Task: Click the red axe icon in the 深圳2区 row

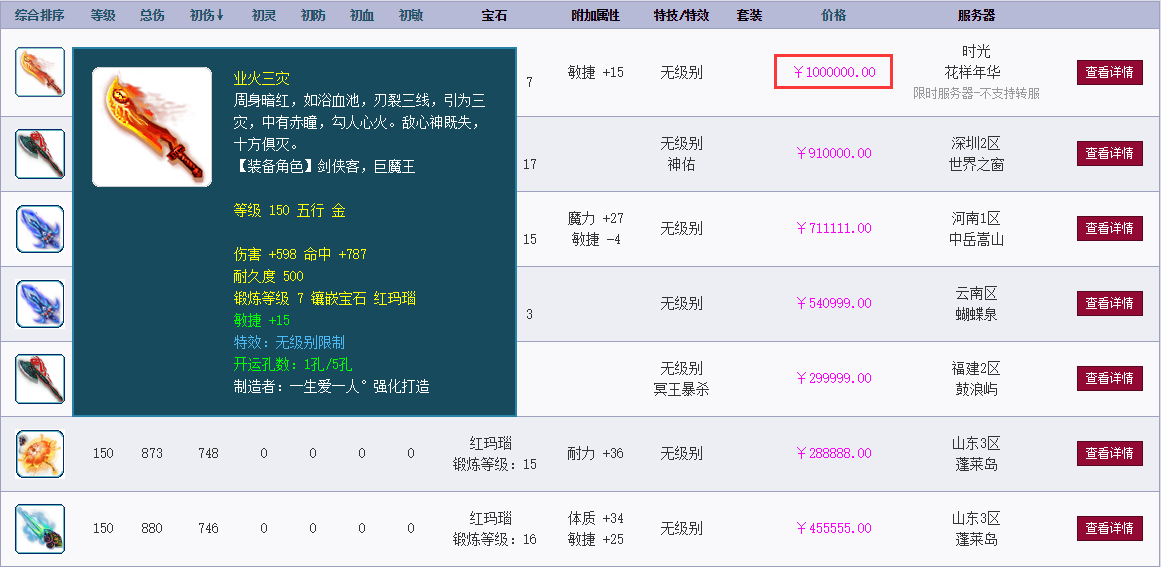Action: [x=40, y=153]
